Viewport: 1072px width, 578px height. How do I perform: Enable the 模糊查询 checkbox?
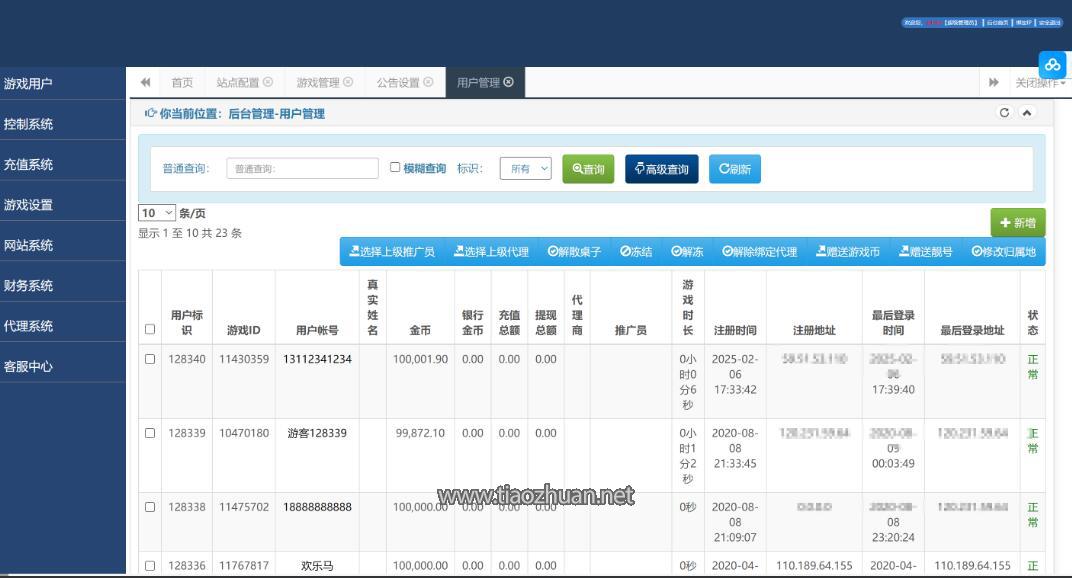(x=394, y=167)
